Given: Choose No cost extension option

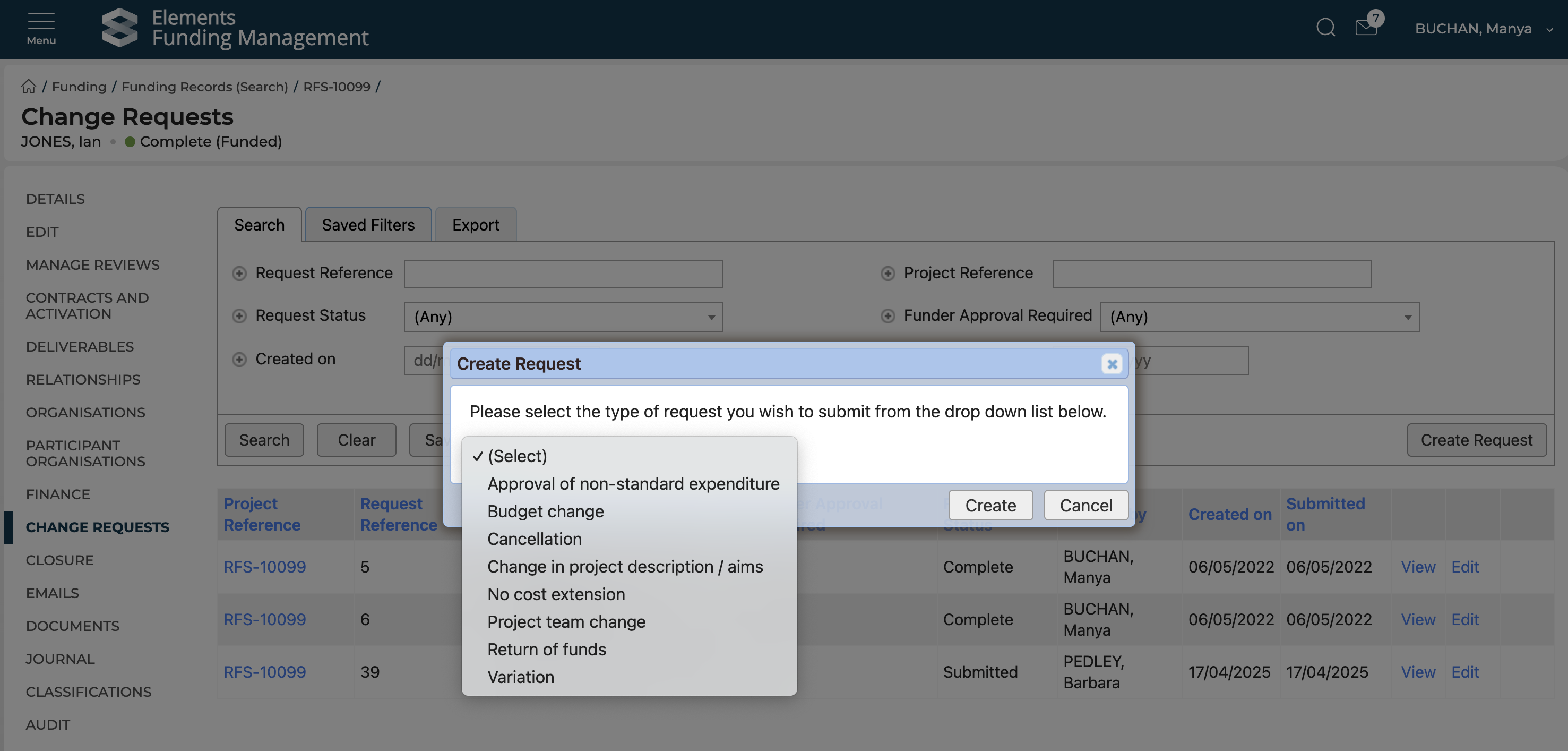Looking at the screenshot, I should tap(556, 594).
